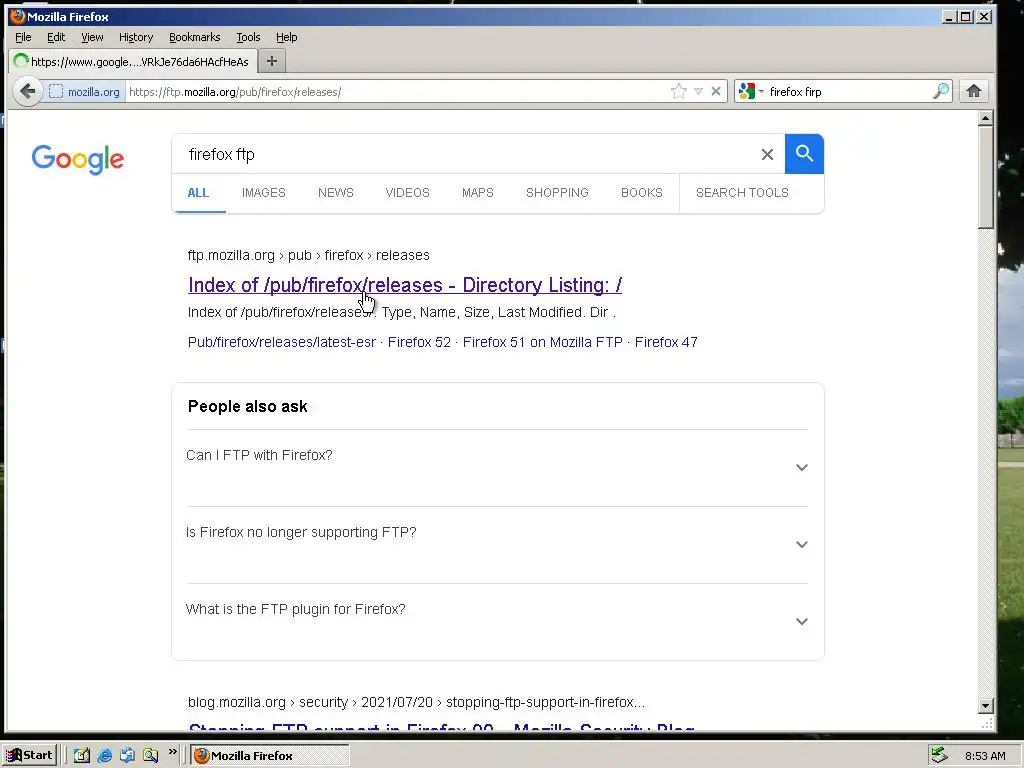This screenshot has height=768, width=1024.
Task: Open the Firefox 47 sitelink
Action: [x=666, y=342]
